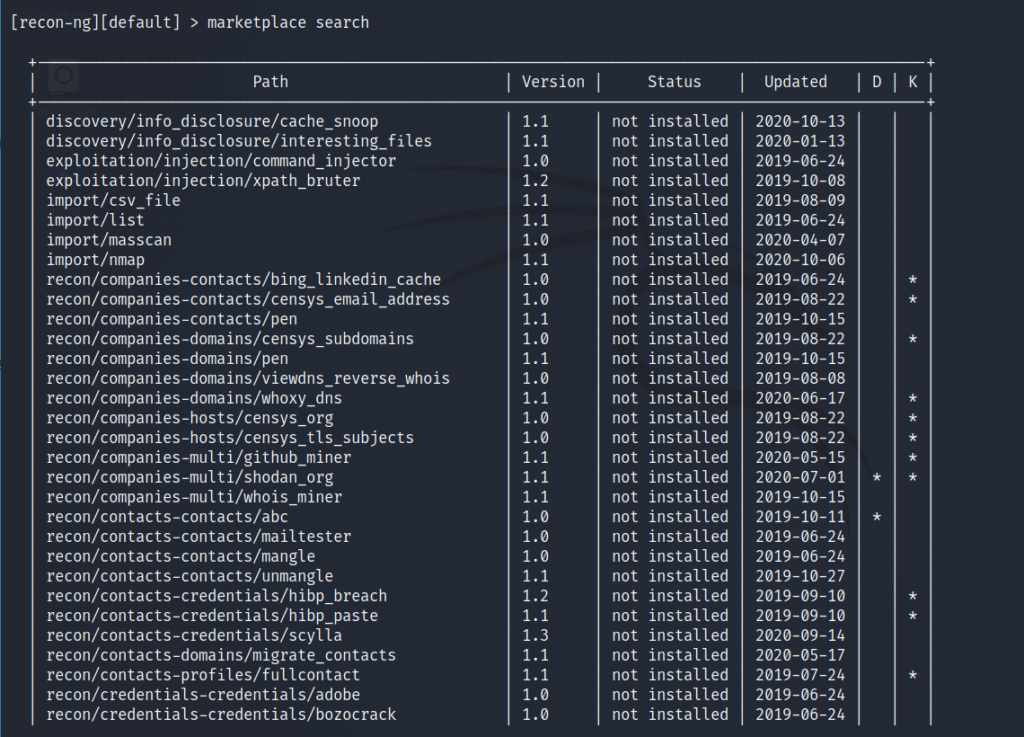Click date 2019-08-09 in csv_file row
Screen dimensions: 1024x737
tap(800, 200)
